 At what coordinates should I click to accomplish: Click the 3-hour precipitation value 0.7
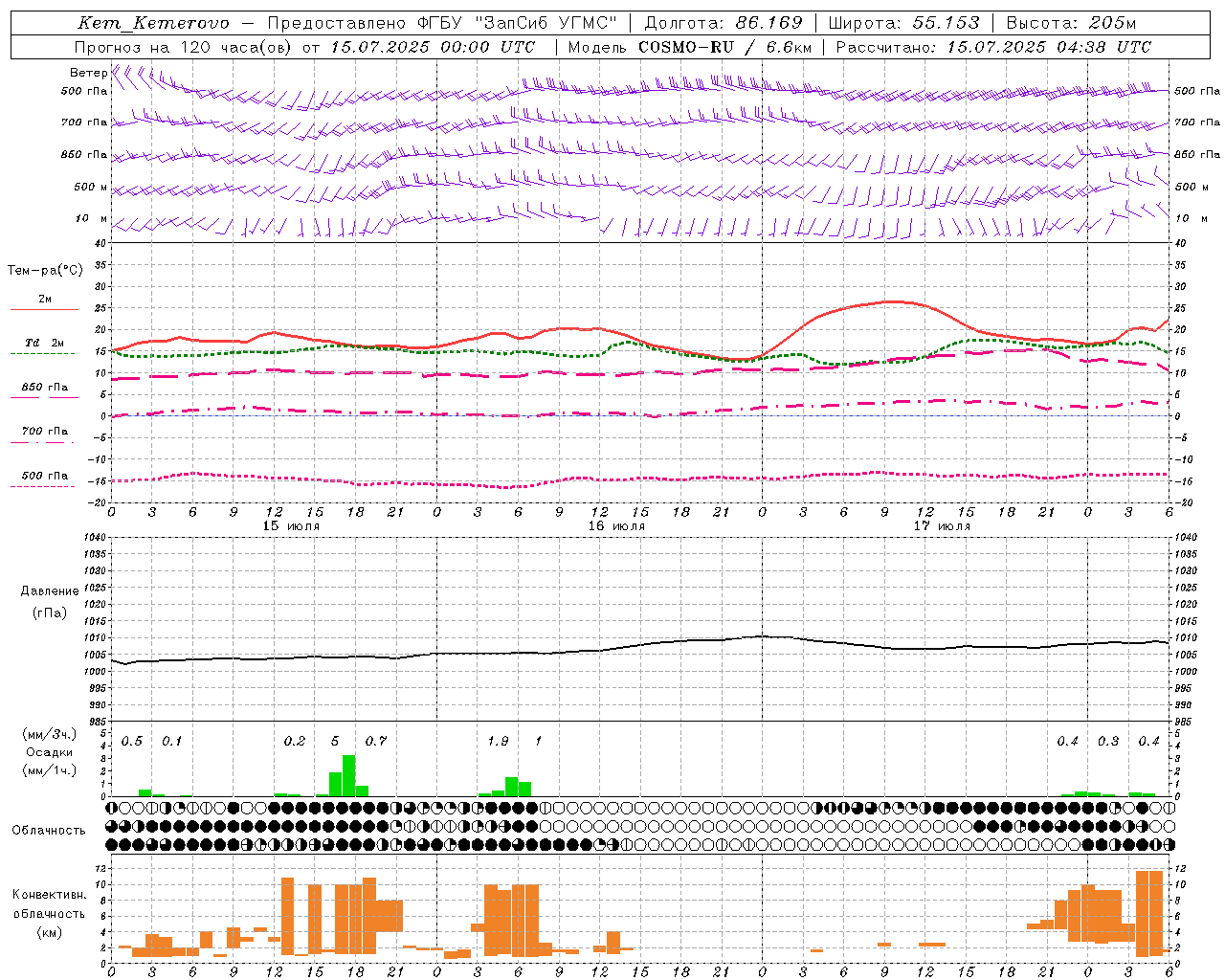tap(376, 742)
